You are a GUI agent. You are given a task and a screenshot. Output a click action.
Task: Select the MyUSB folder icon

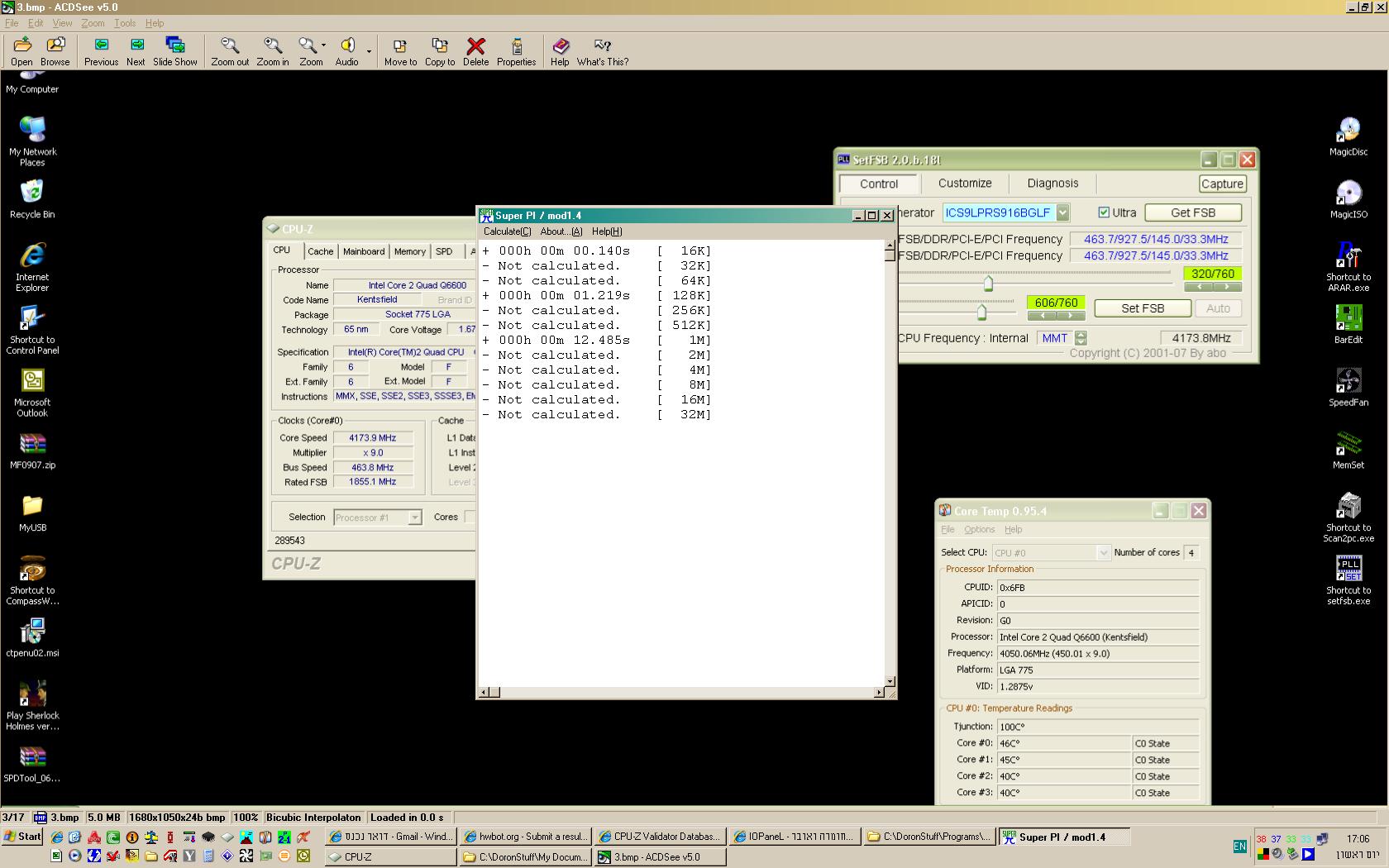(32, 513)
